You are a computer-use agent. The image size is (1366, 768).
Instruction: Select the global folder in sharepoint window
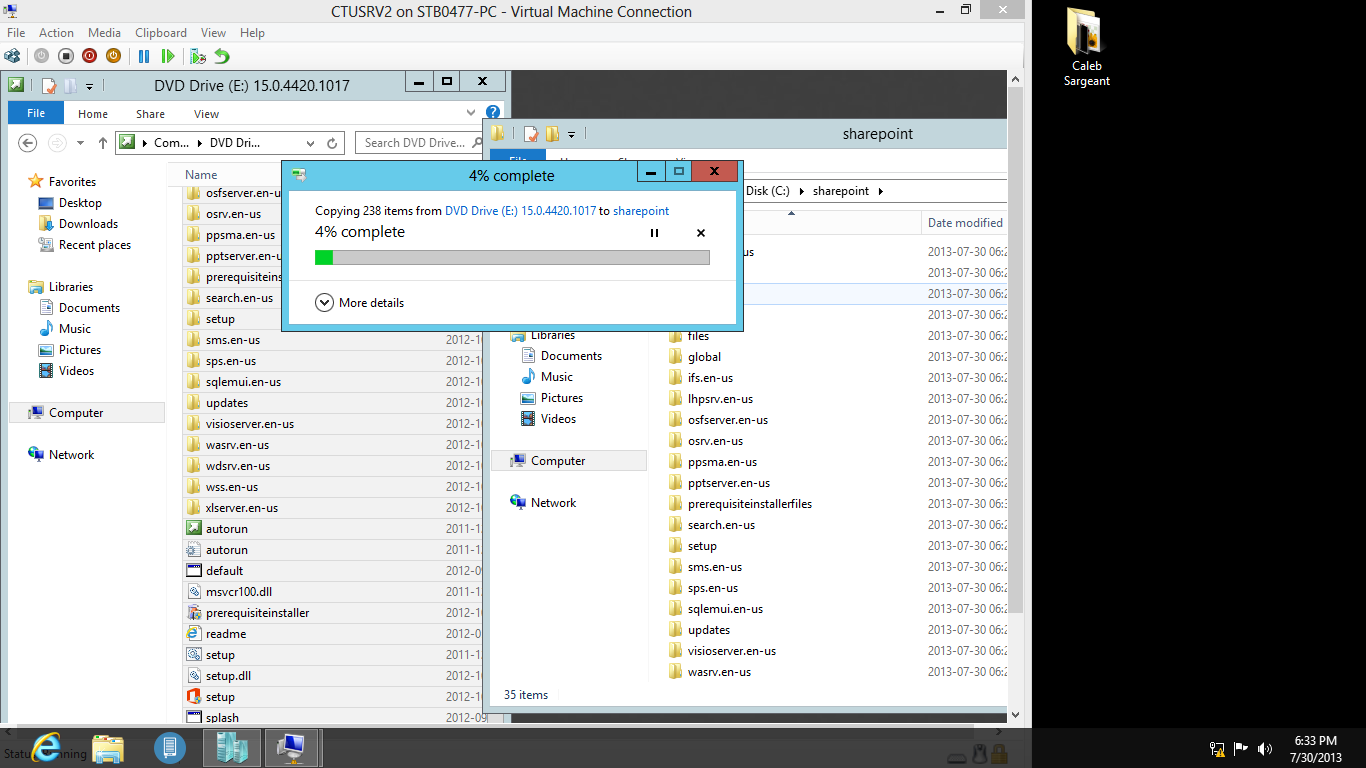pos(704,357)
